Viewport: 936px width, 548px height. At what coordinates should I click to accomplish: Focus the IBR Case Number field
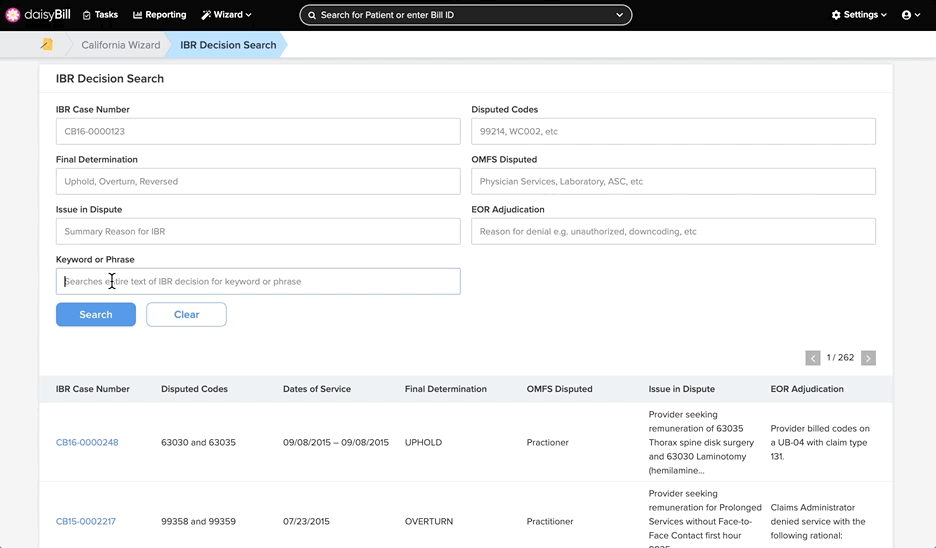[x=258, y=131]
